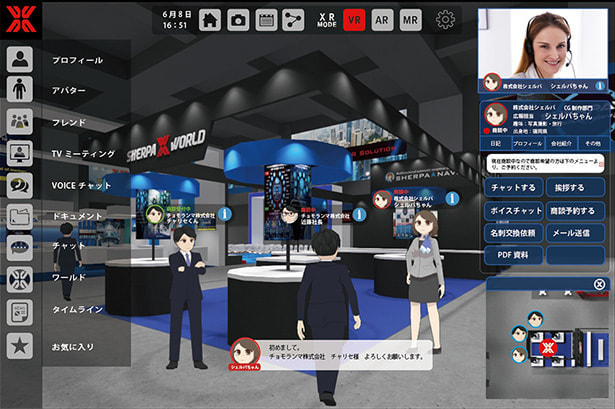Open the calendar icon in top bar
Viewport: 615px width, 409px height.
pos(266,19)
